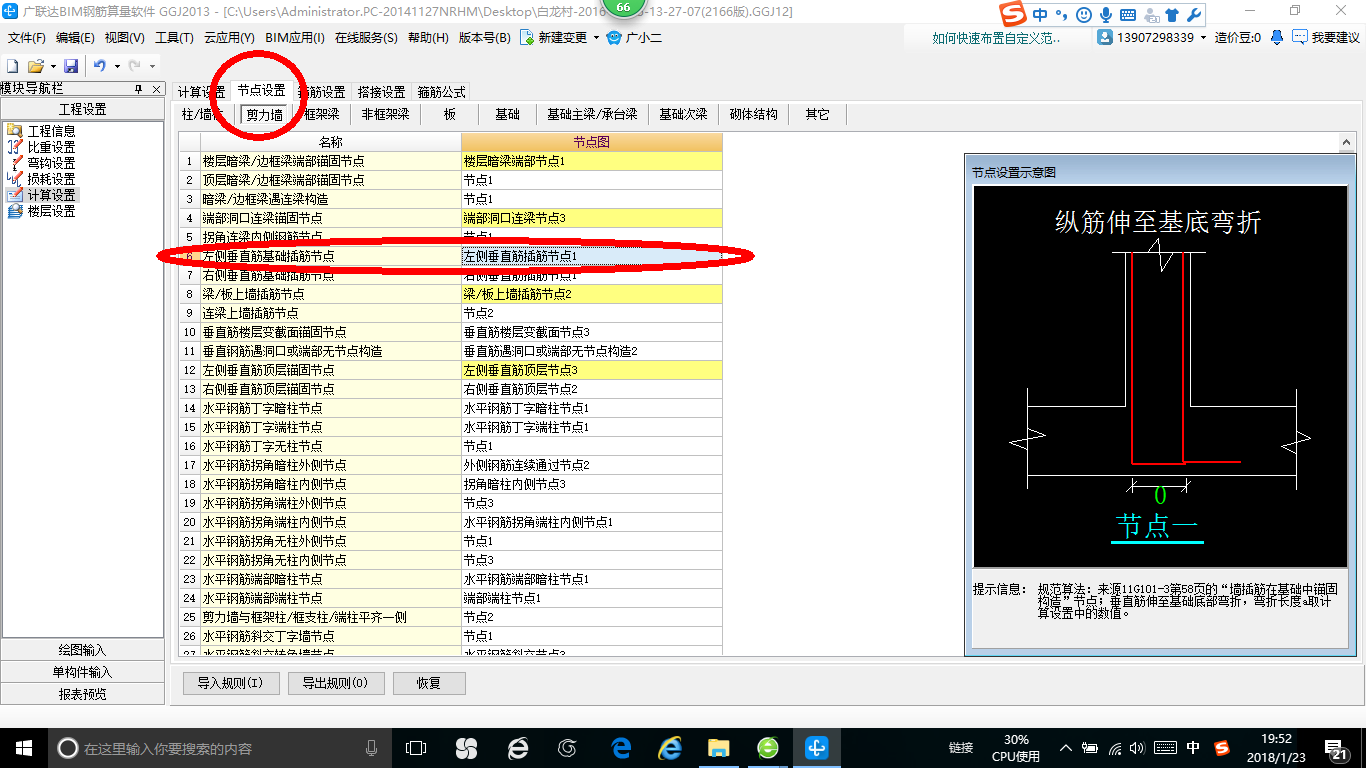Click the Redo arrow icon
1366x768 pixels.
pyautogui.click(x=135, y=66)
